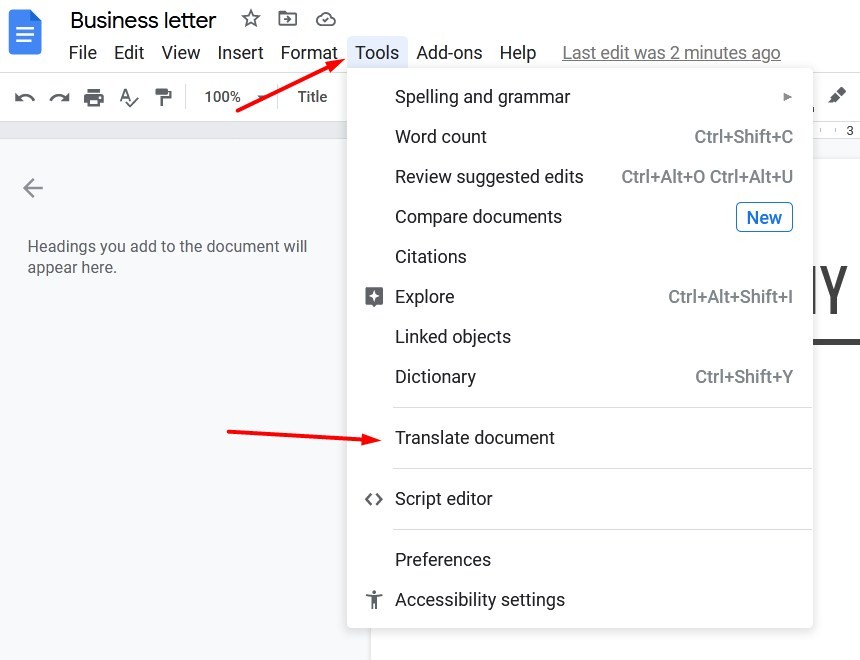Star the Business letter document
This screenshot has width=860, height=660.
click(251, 19)
